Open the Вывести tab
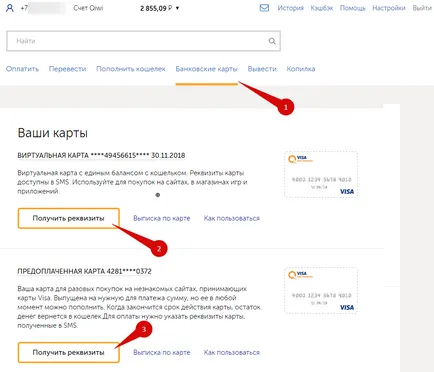Viewport: 434px width, 372px height. (x=262, y=69)
